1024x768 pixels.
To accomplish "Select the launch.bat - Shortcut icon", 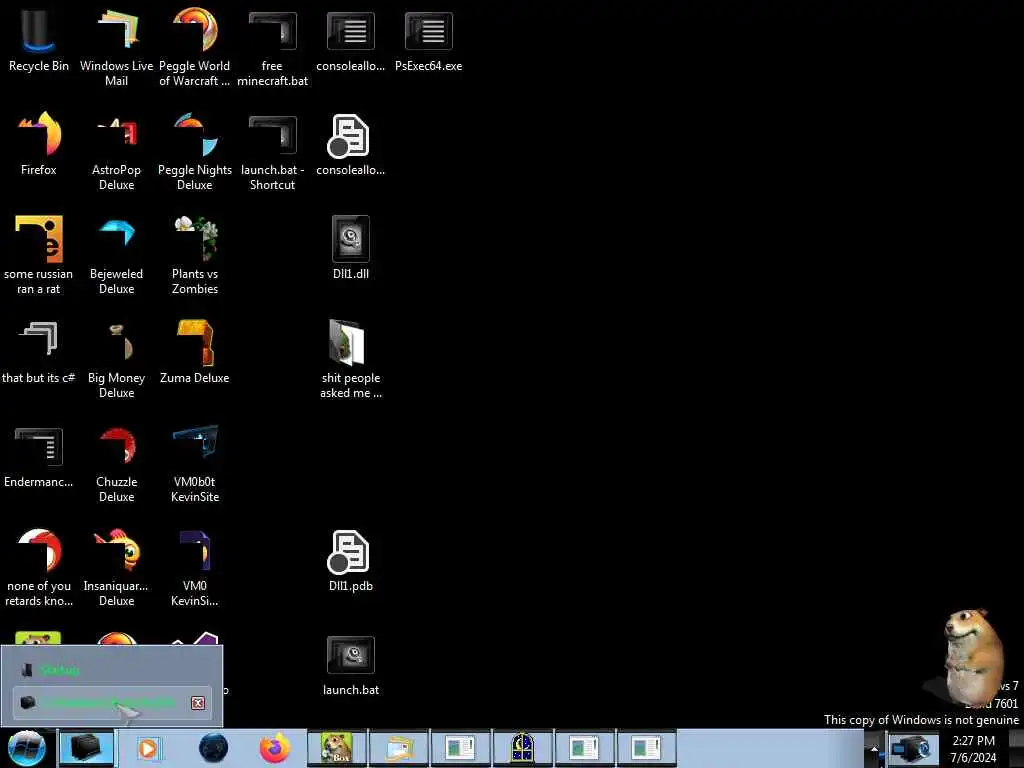I will click(272, 152).
